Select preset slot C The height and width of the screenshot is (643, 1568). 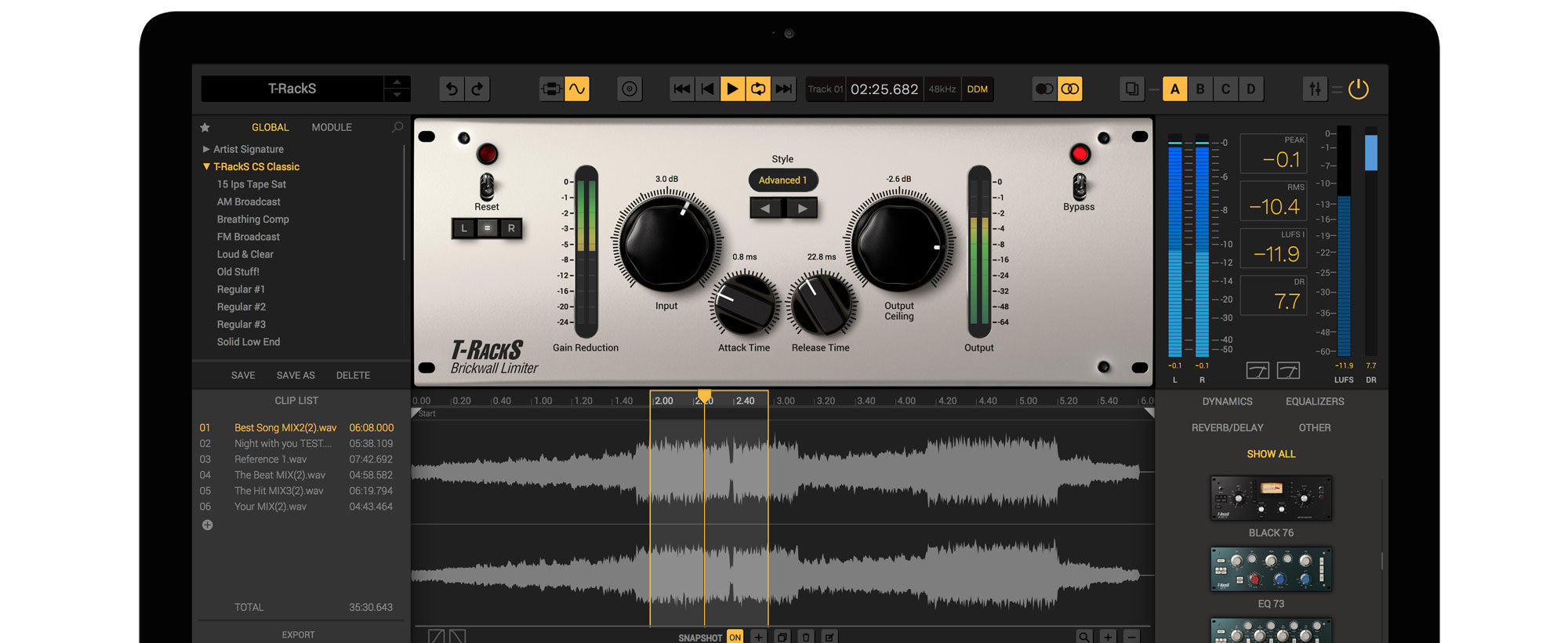pos(1225,89)
